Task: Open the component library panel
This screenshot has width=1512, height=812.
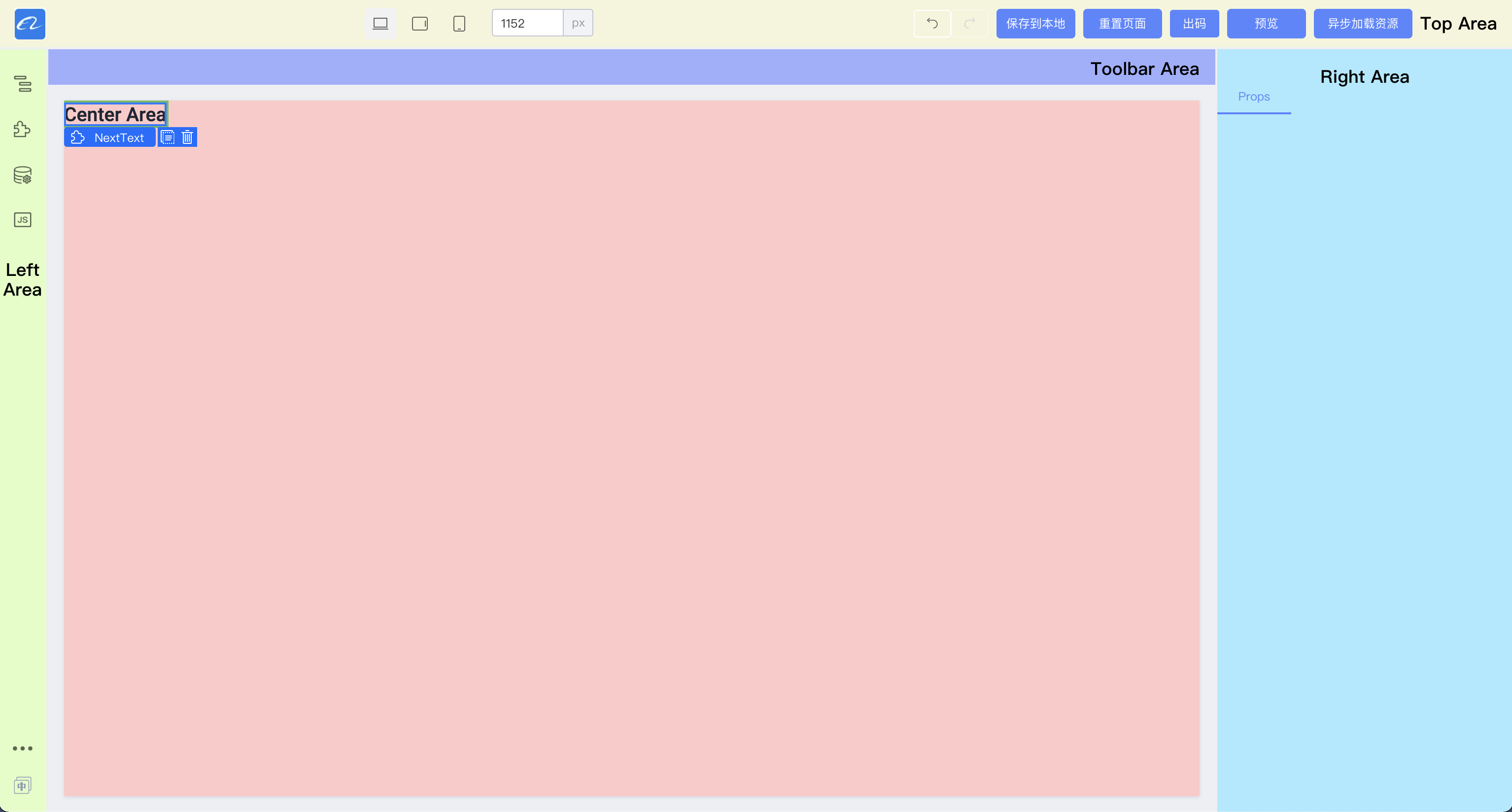Action: click(x=22, y=129)
